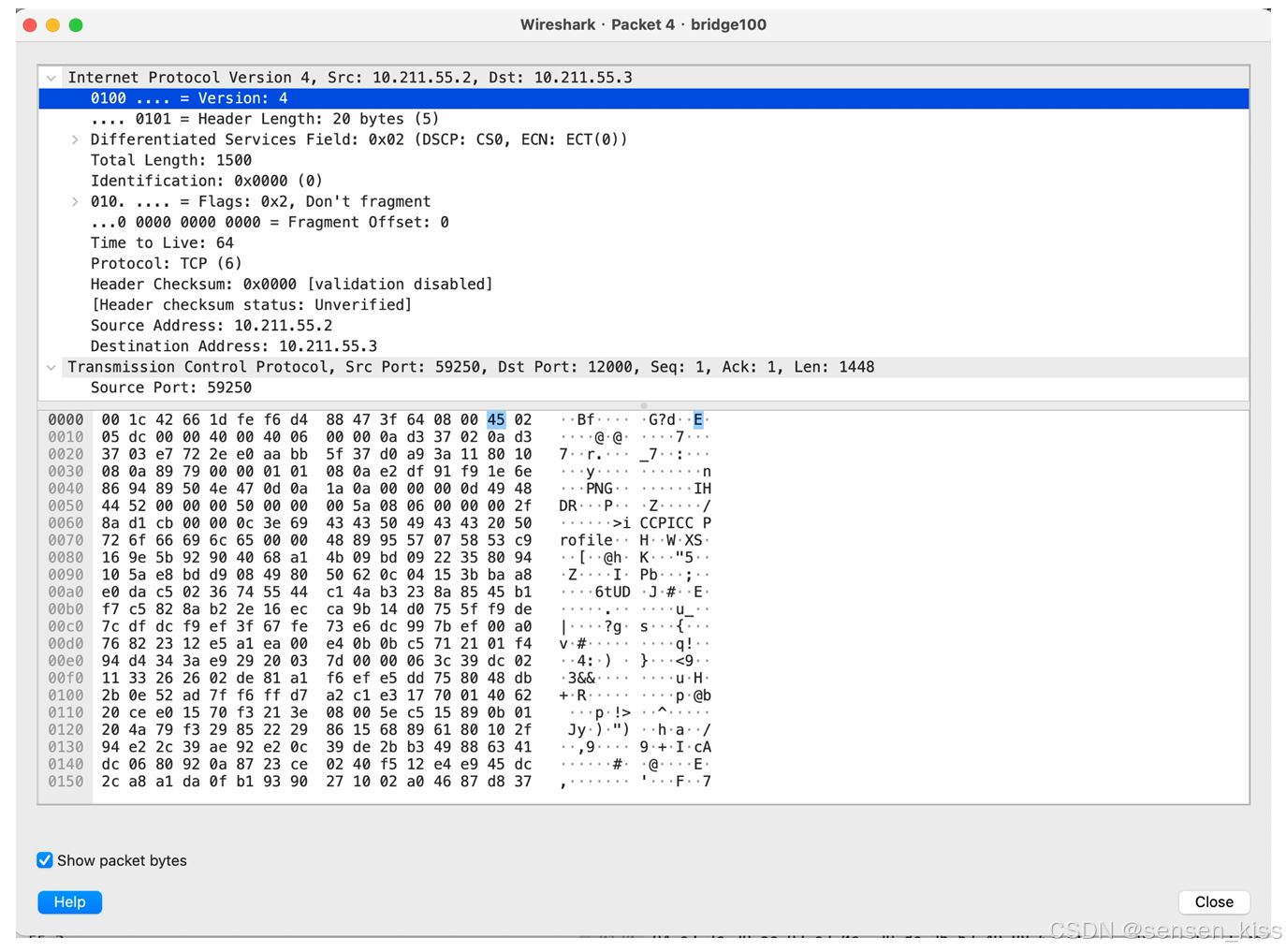1286x952 pixels.
Task: Select the Total Length: 1500 row
Action: tap(644, 160)
